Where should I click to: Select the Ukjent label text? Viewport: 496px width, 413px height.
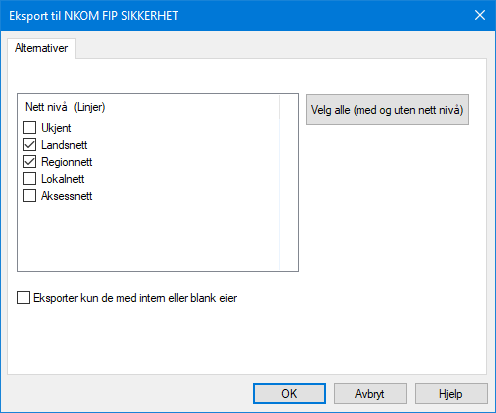56,128
